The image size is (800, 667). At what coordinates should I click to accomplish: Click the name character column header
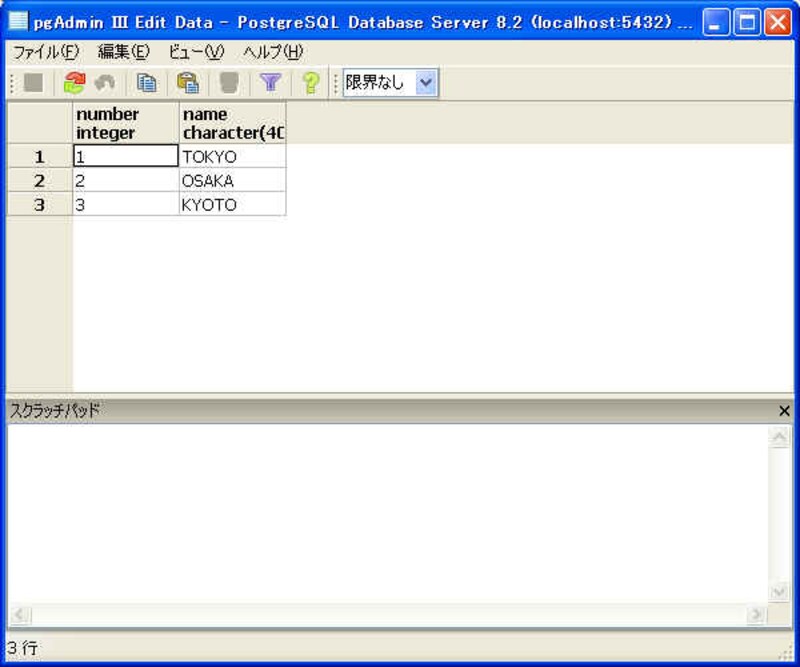click(x=232, y=123)
